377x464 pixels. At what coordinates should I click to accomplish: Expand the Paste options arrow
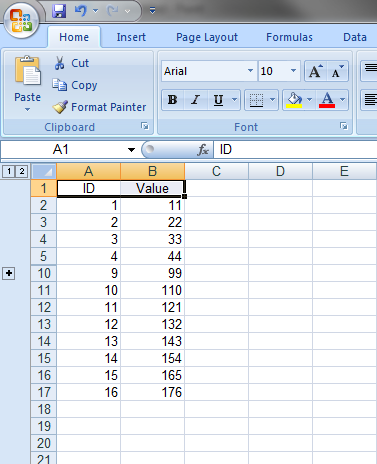(x=27, y=109)
